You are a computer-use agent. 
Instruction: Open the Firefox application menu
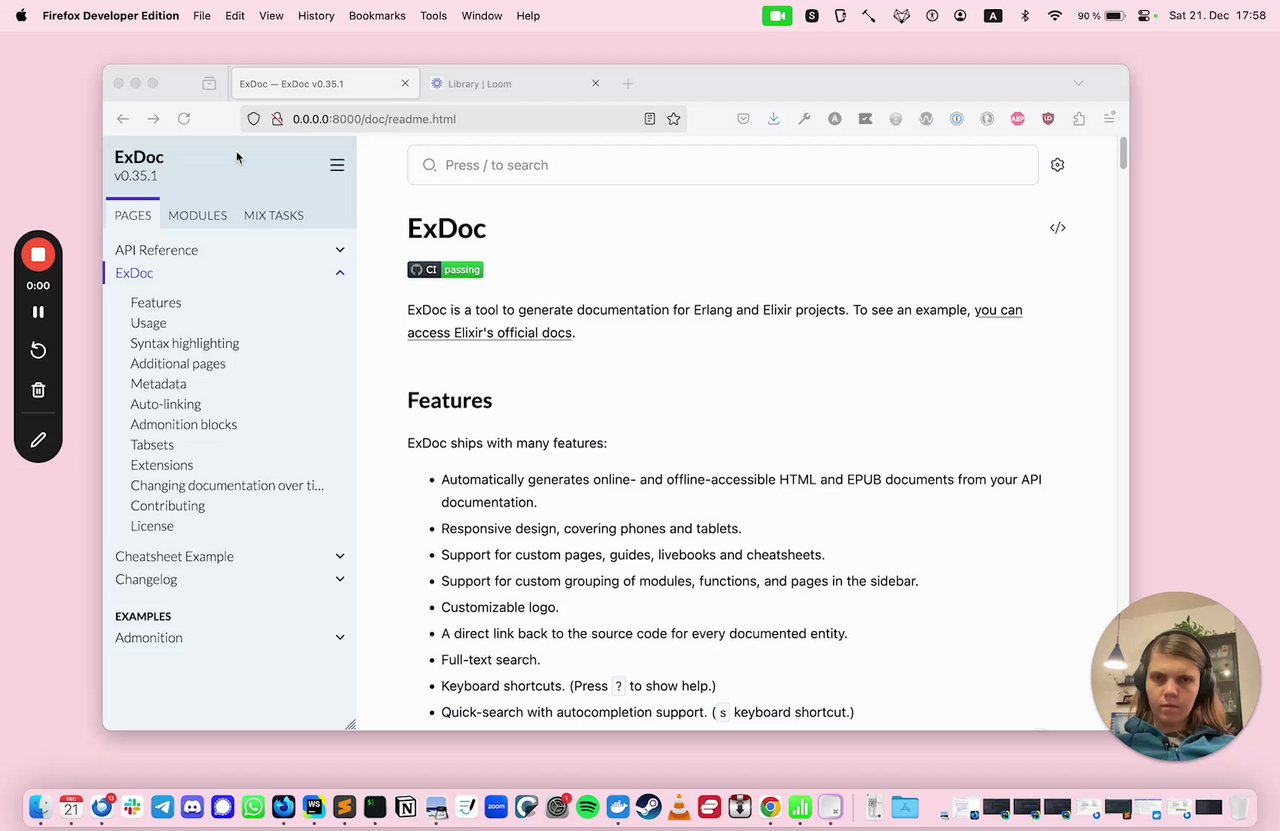(x=1109, y=119)
